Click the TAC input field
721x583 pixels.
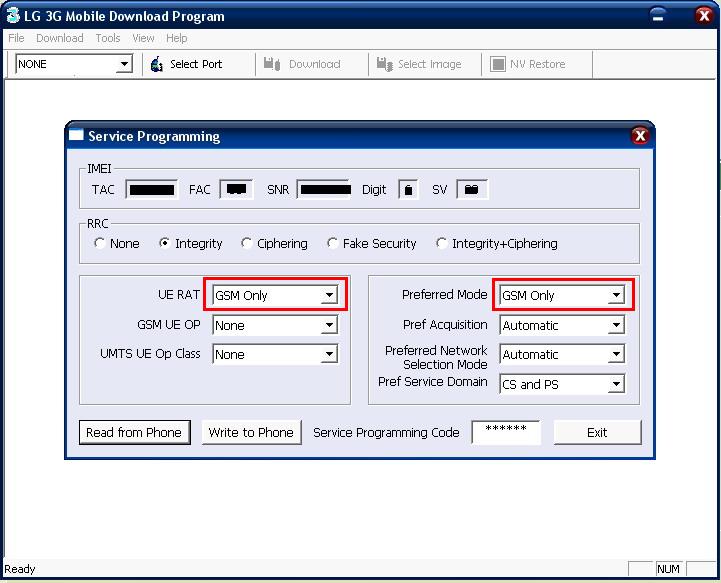[152, 189]
